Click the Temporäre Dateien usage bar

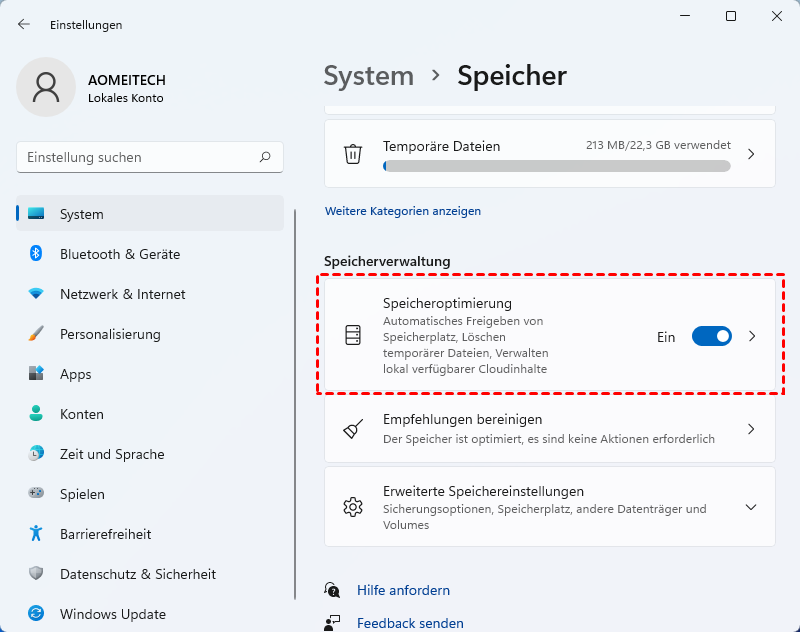(556, 166)
